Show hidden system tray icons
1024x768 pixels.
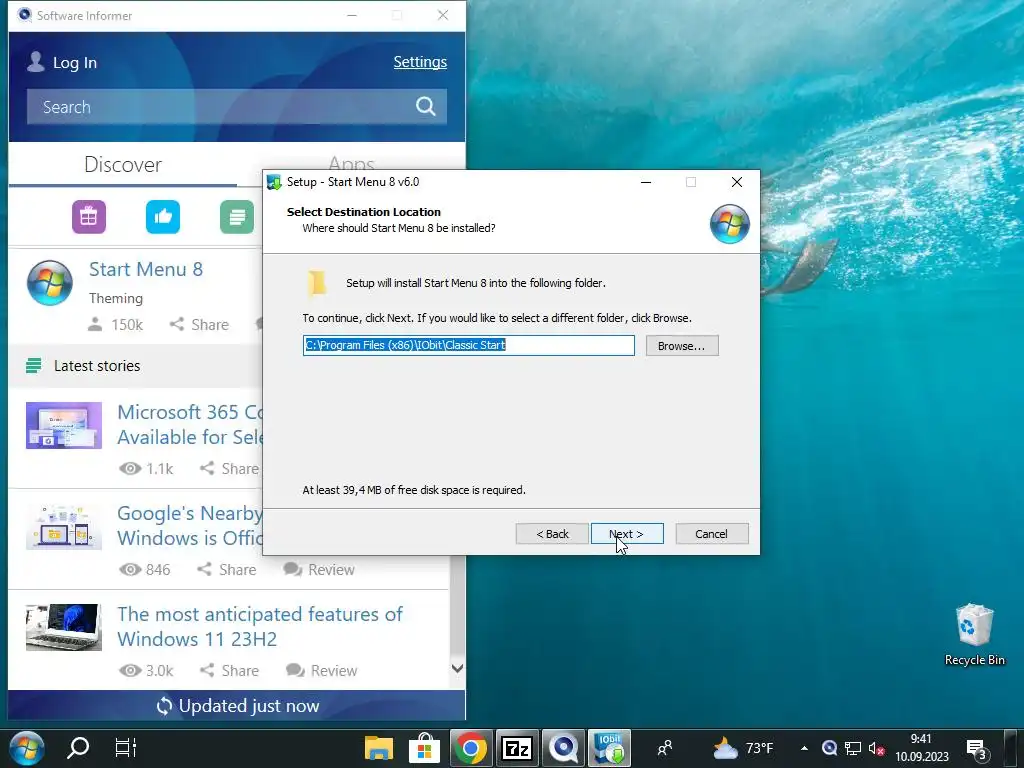pos(805,748)
